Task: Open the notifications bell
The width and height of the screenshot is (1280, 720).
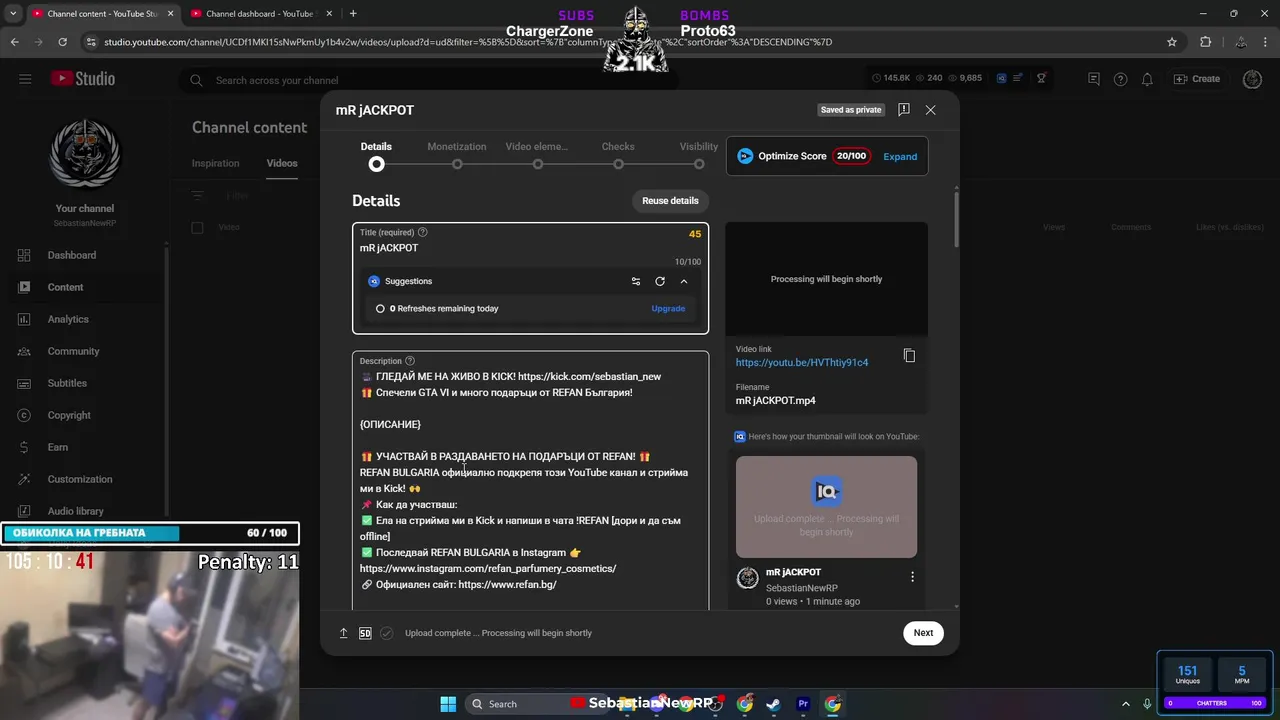Action: [x=1147, y=79]
